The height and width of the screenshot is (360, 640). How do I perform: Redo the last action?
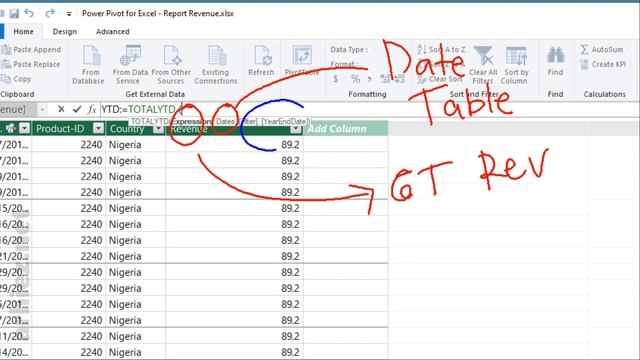click(50, 13)
